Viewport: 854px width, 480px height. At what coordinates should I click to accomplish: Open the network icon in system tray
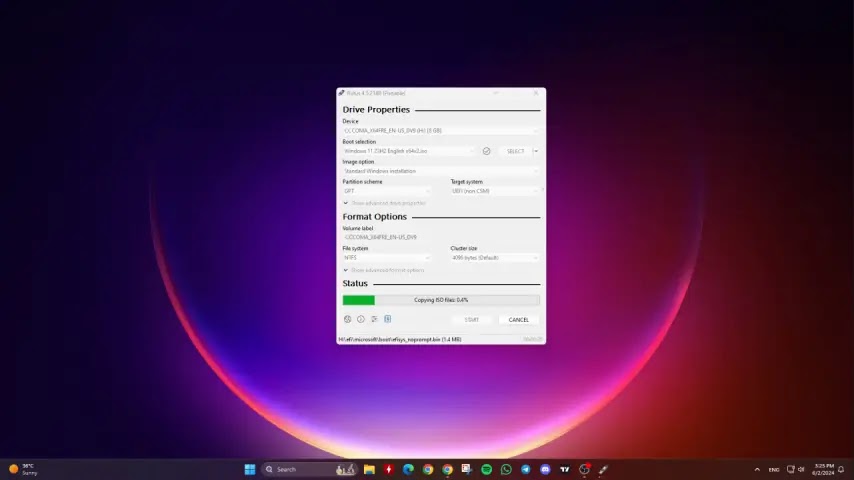pyautogui.click(x=791, y=469)
